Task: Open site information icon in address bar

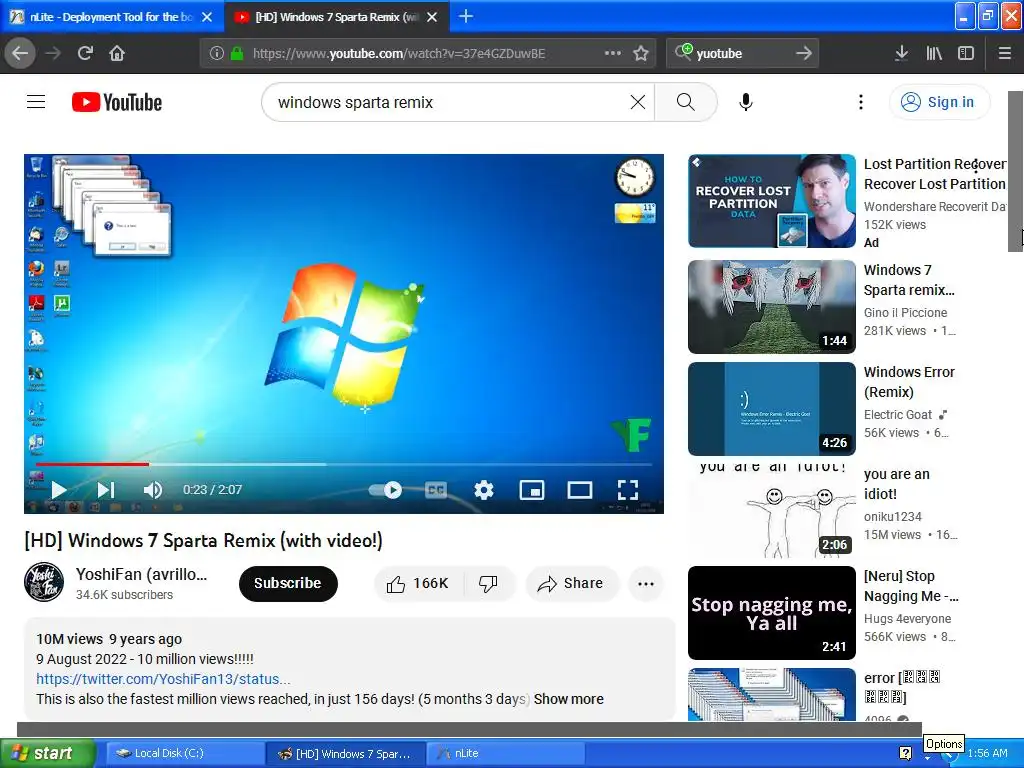Action: 216,54
